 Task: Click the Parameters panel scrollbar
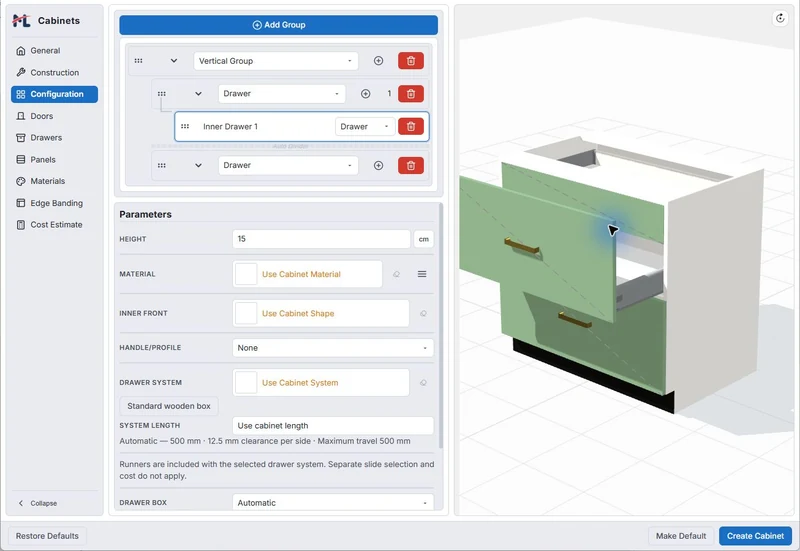pos(441,327)
